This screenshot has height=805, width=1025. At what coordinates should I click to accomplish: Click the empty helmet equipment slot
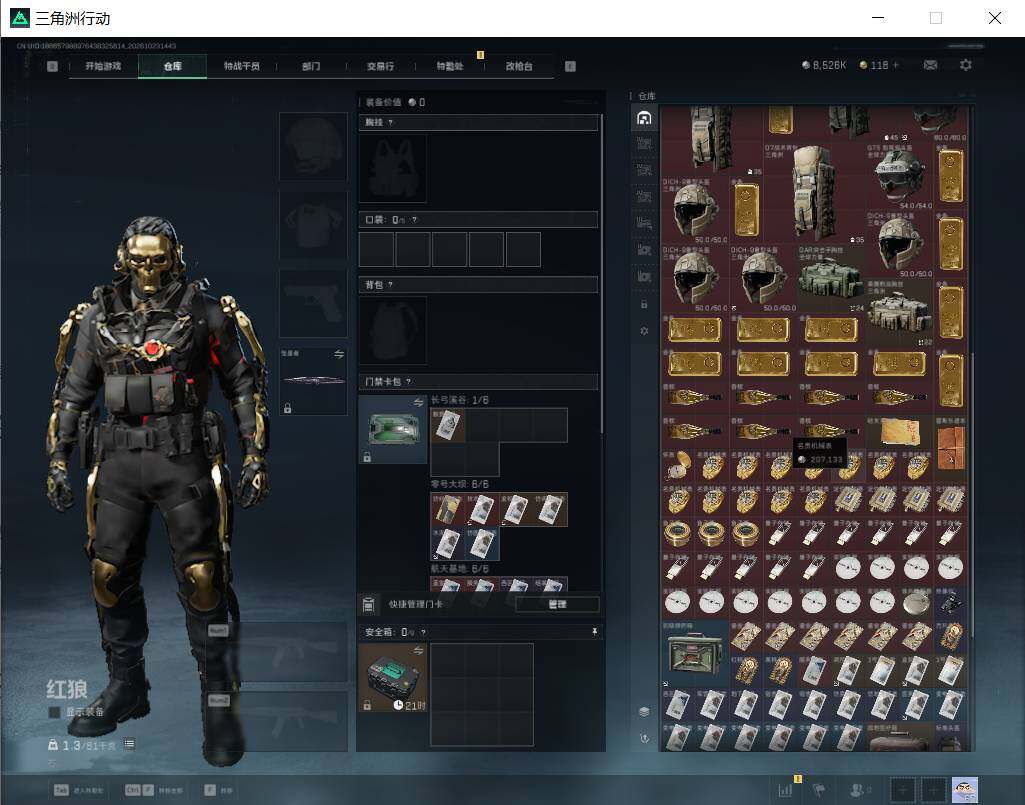313,146
